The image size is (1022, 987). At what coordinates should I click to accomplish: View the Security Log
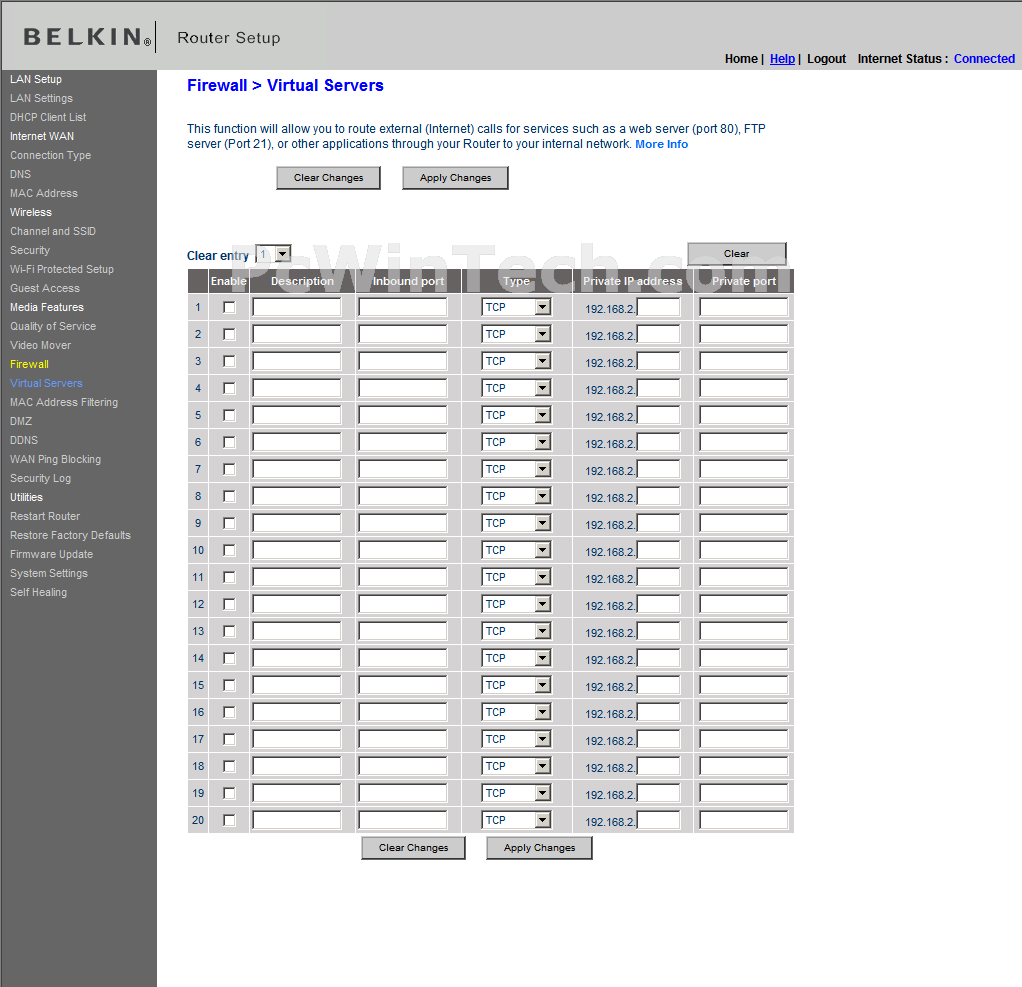pyautogui.click(x=40, y=478)
